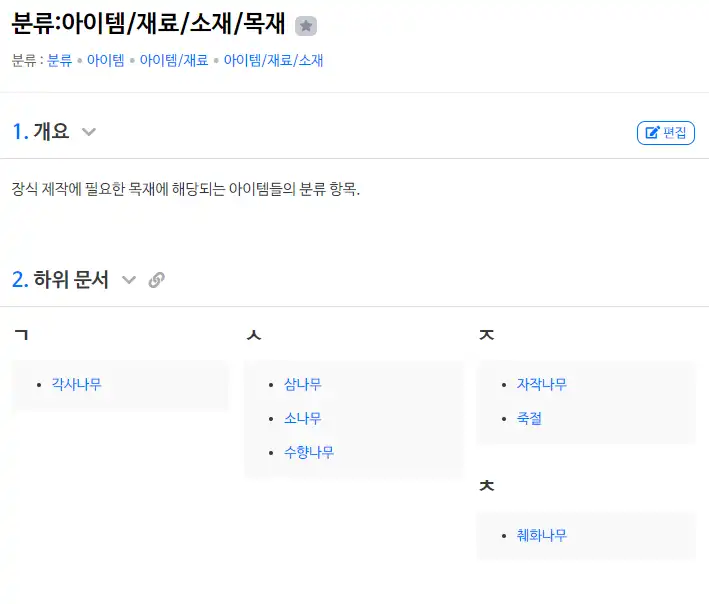Viewport: 709px width, 604px height.
Task: Open the 분류 breadcrumb link
Action: pos(60,60)
